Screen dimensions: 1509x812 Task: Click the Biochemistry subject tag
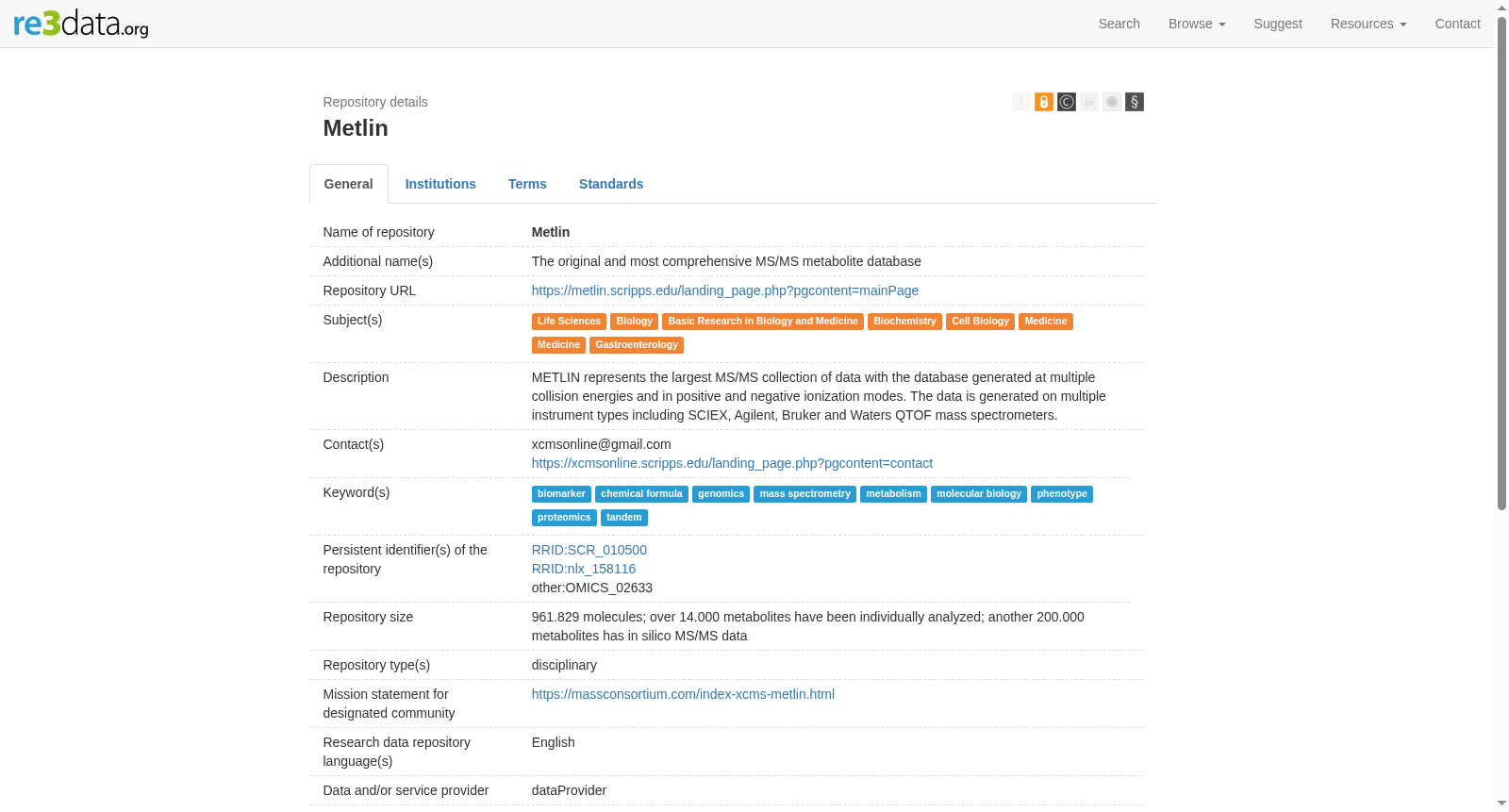[905, 322]
